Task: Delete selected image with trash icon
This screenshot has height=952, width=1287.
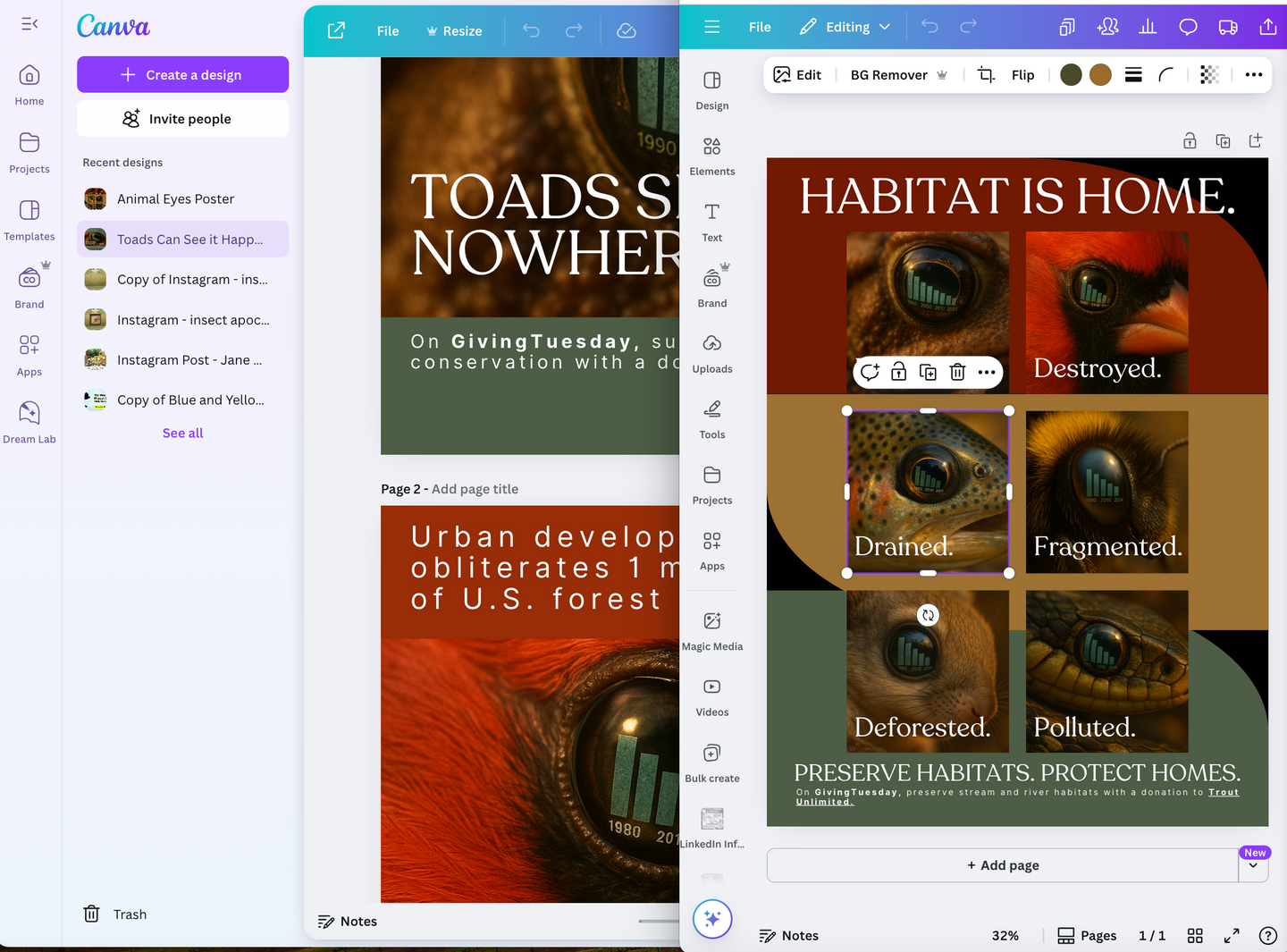Action: (957, 372)
